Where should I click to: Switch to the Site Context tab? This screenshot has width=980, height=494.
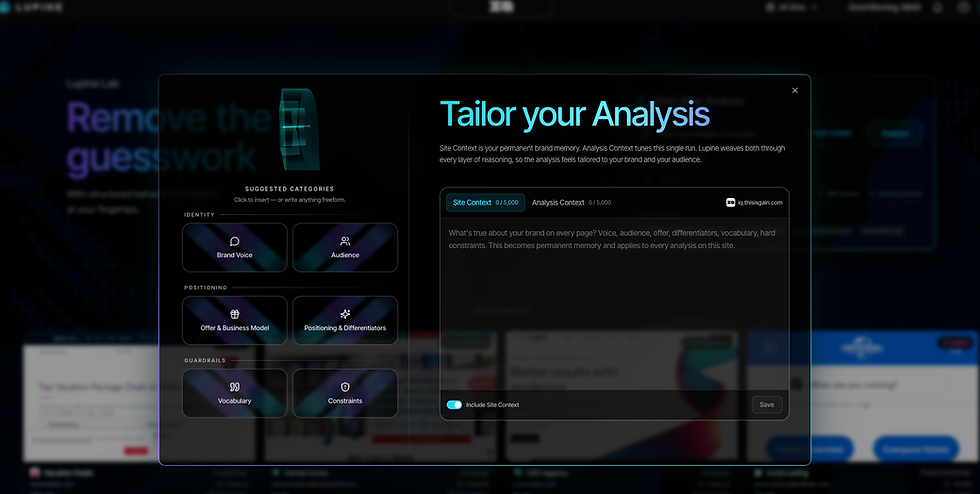pyautogui.click(x=486, y=203)
